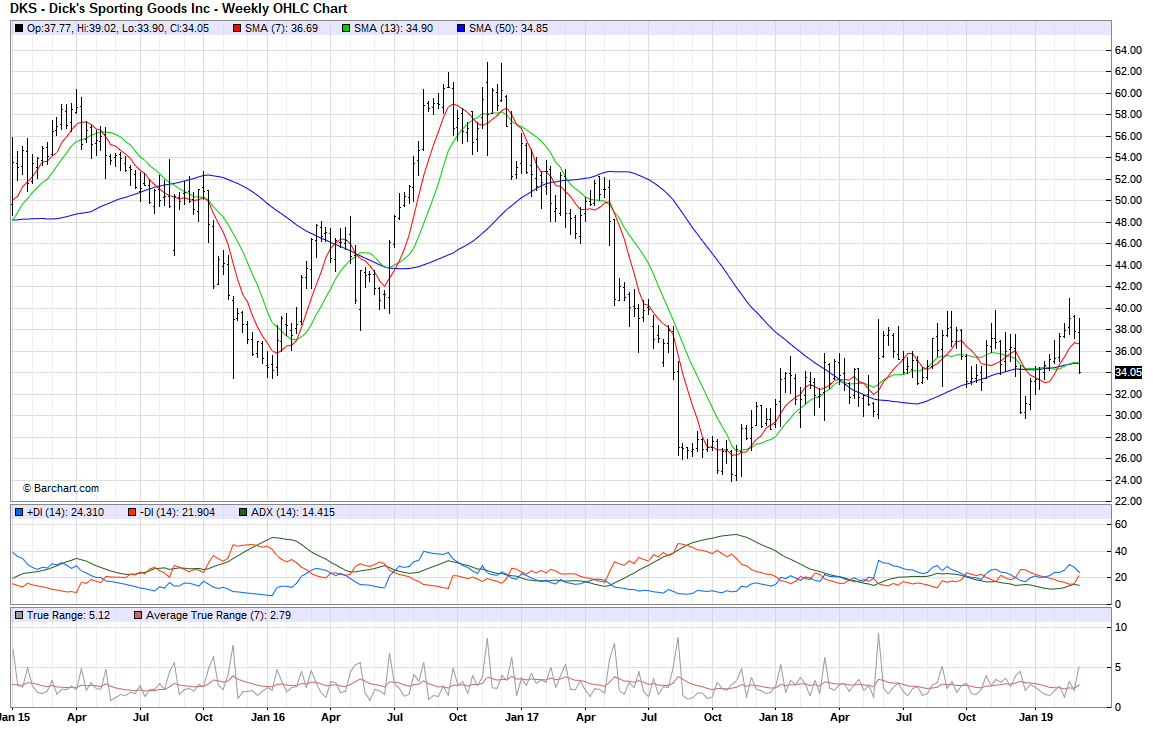
Task: Click the "Jan 16" date axis label
Action: (x=268, y=718)
